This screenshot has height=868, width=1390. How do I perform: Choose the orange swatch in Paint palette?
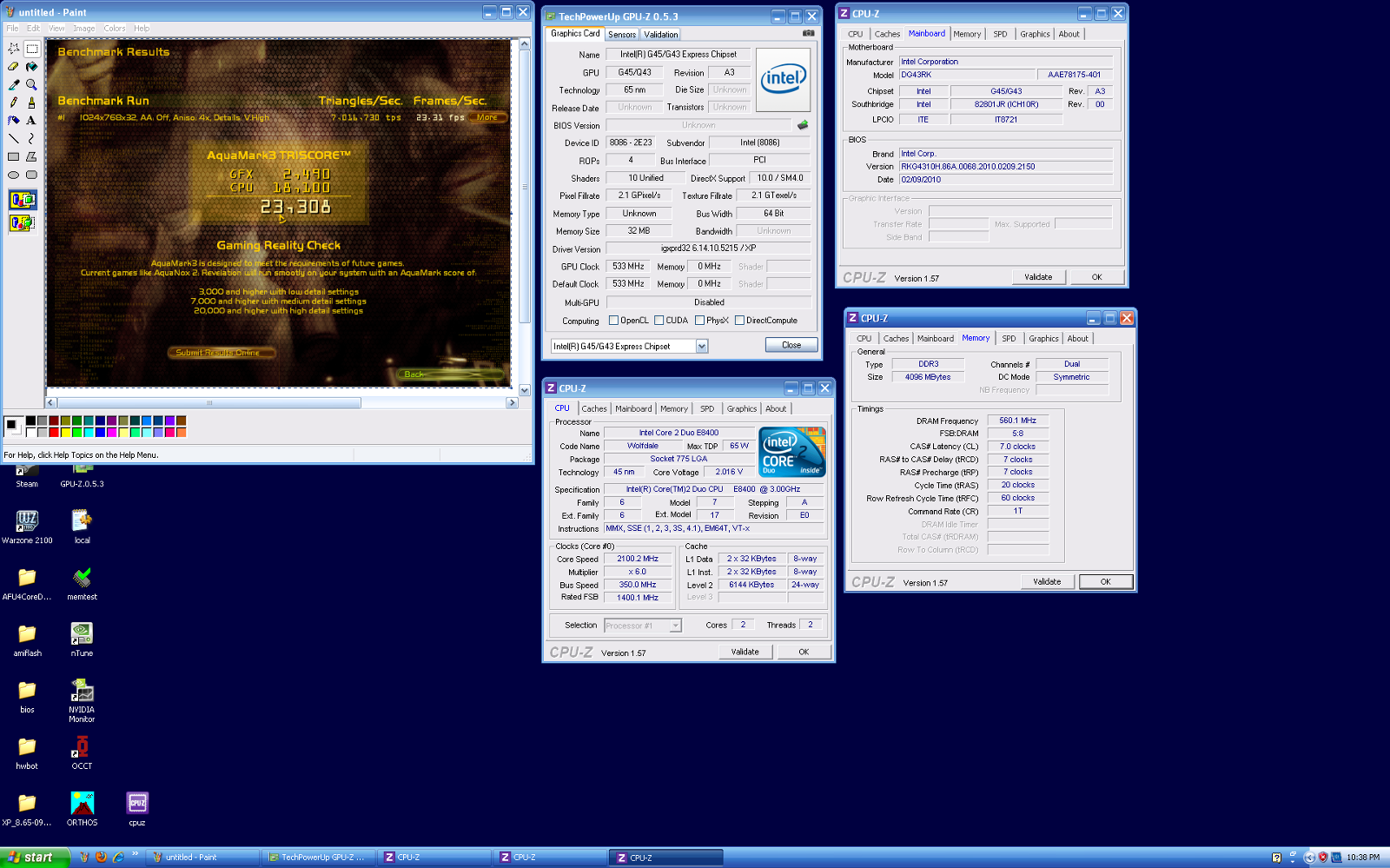coord(182,433)
